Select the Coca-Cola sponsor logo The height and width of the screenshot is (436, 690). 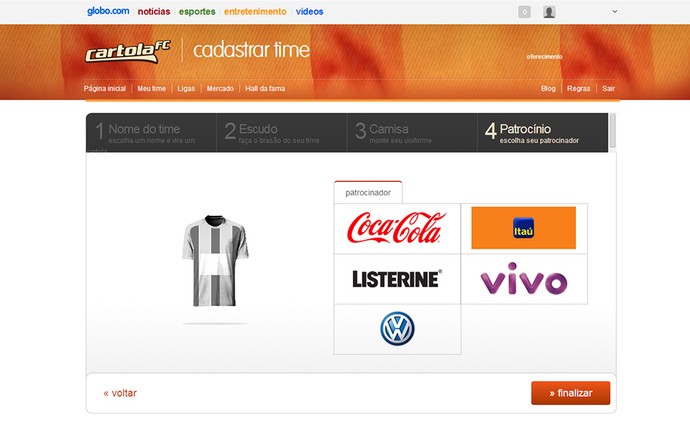(396, 228)
